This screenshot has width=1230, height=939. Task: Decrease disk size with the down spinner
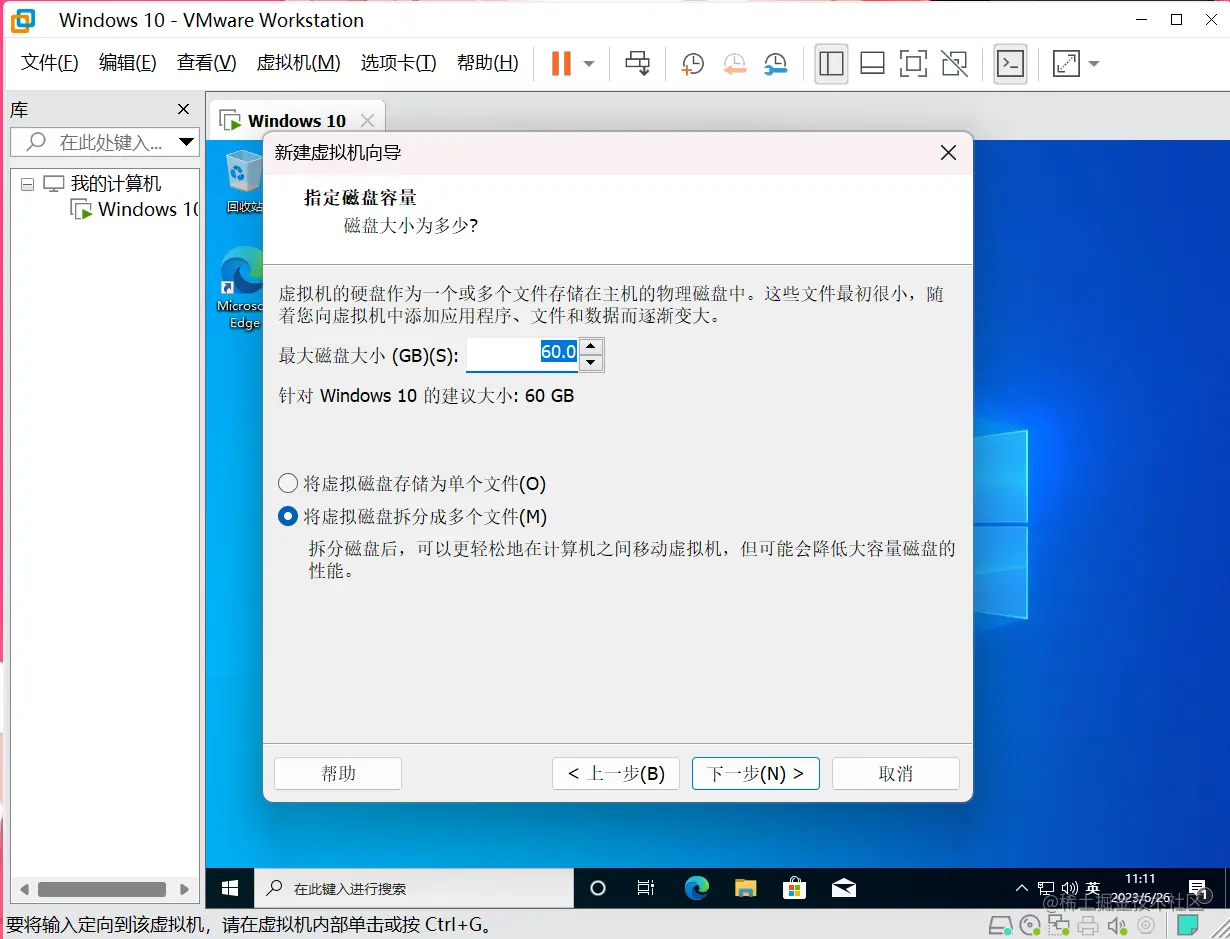tap(591, 362)
